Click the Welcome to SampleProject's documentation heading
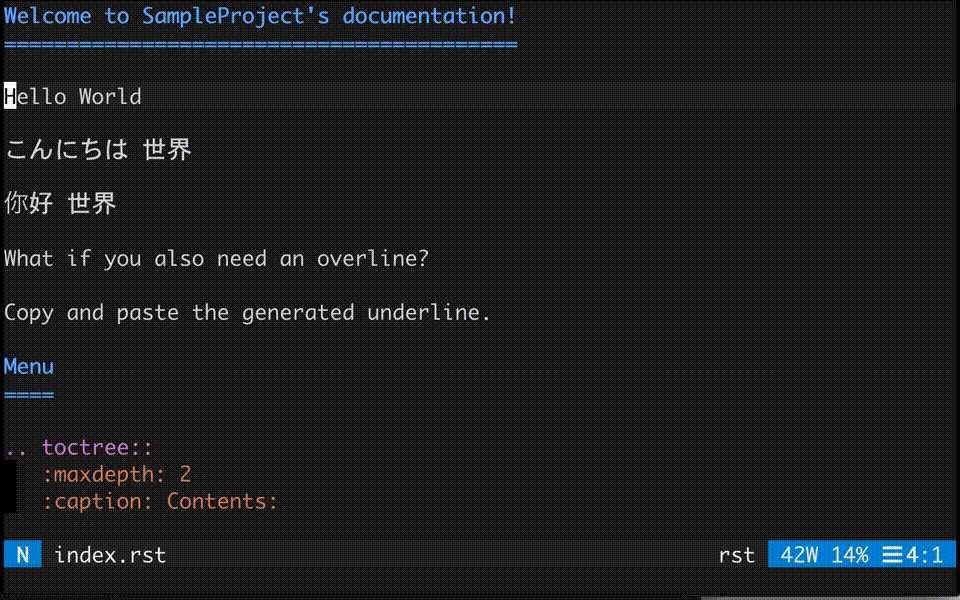 [260, 15]
